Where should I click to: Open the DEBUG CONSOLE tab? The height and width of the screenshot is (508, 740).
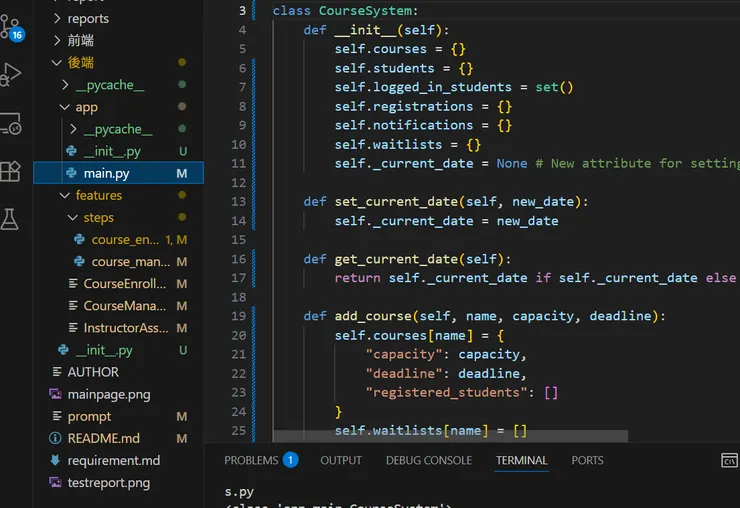[x=428, y=460]
